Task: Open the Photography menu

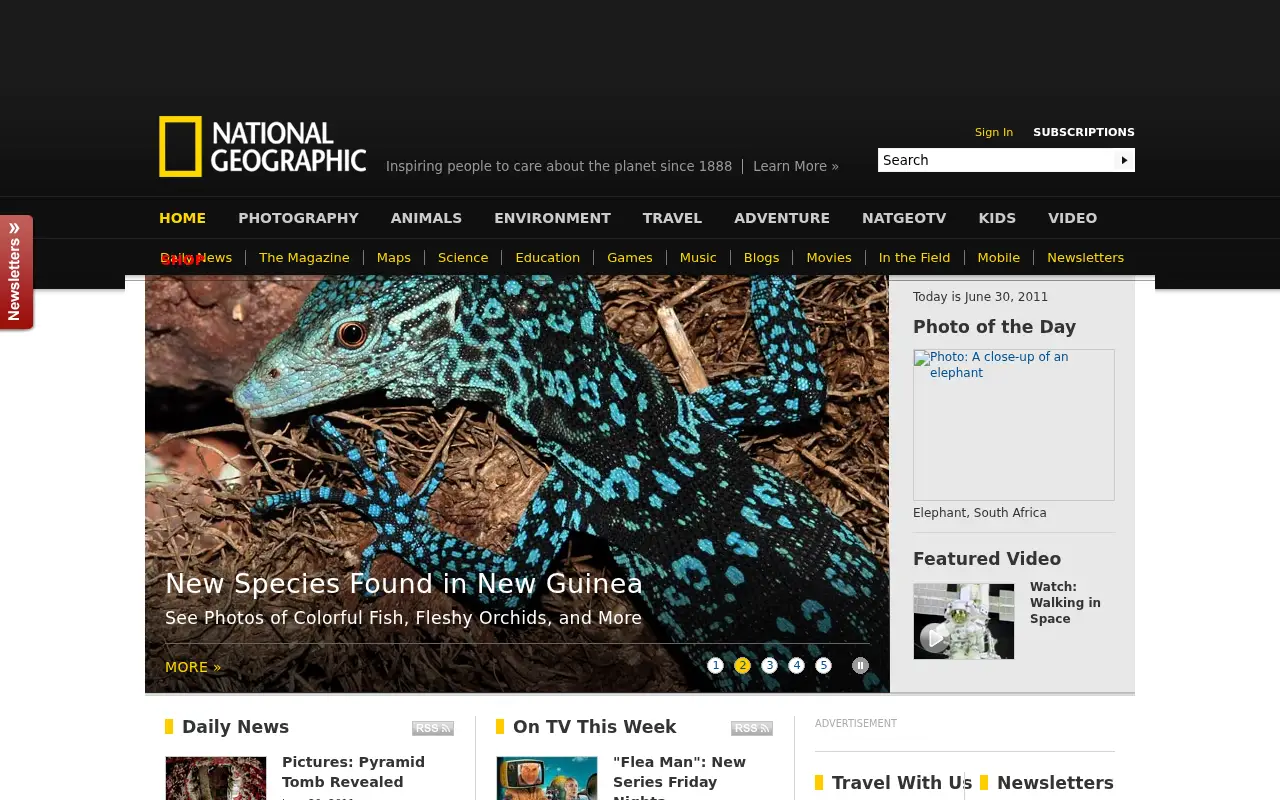Action: tap(298, 218)
